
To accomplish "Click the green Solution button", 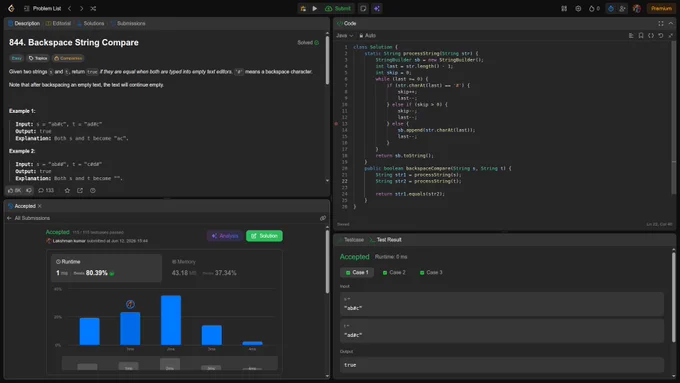I will point(264,236).
